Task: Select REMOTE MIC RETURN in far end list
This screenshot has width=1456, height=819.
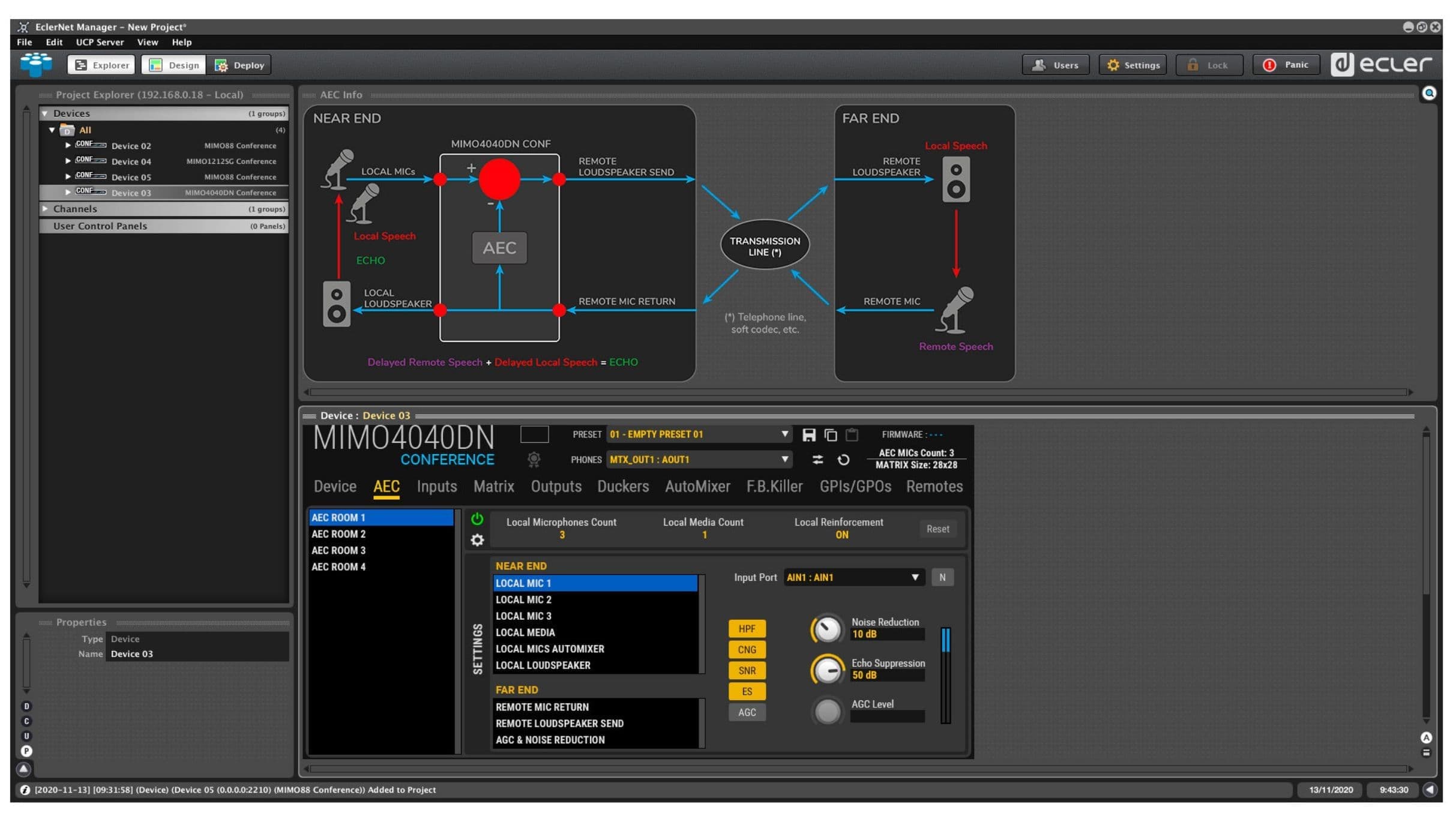Action: tap(595, 707)
